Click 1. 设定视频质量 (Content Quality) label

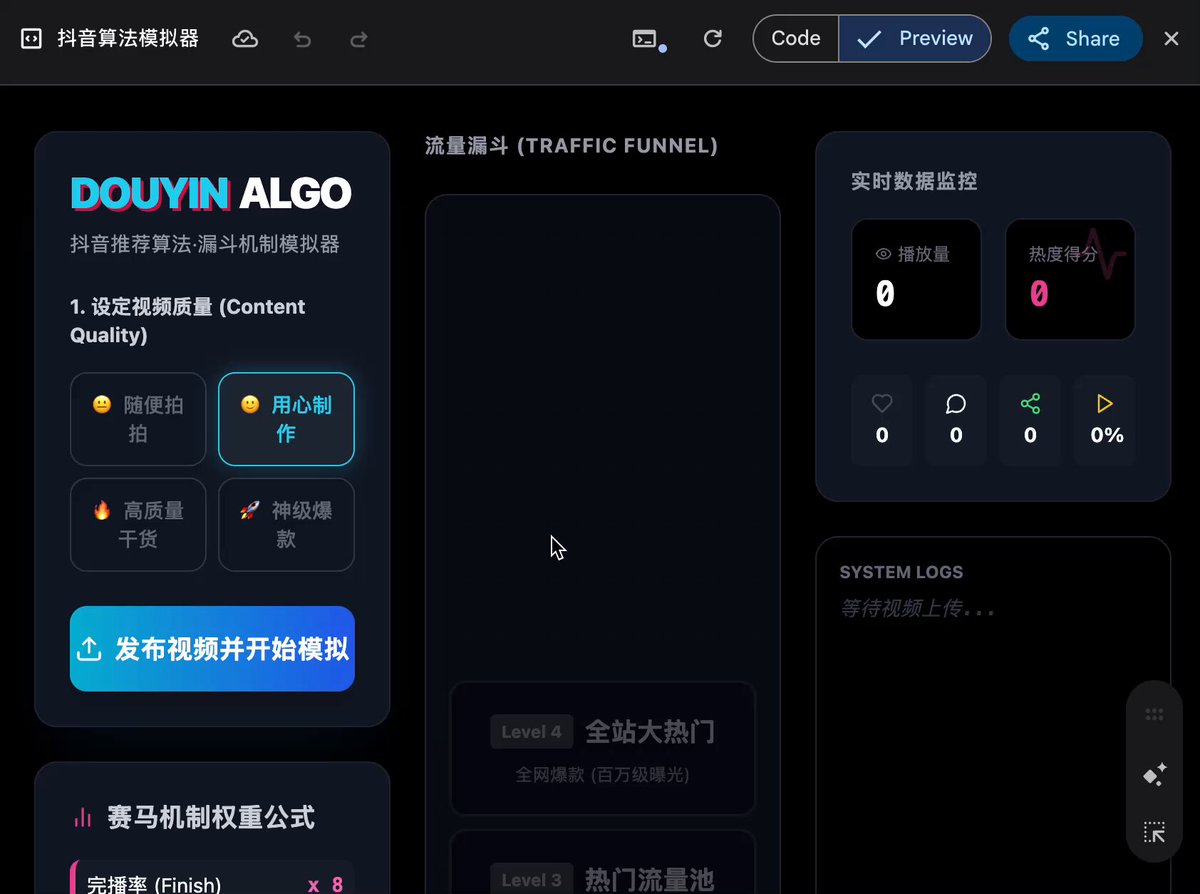(188, 321)
